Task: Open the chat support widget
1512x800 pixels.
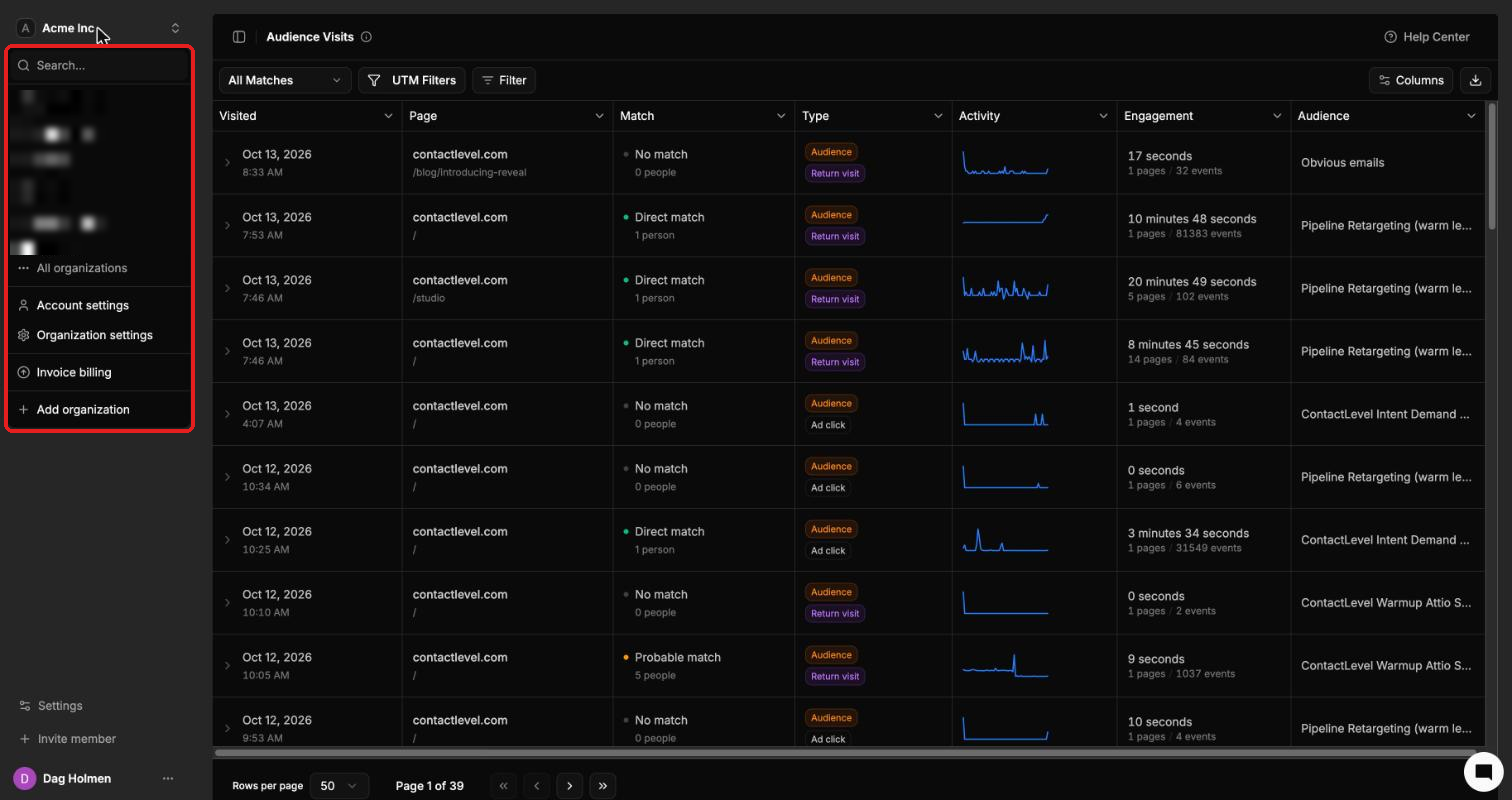Action: pos(1484,771)
